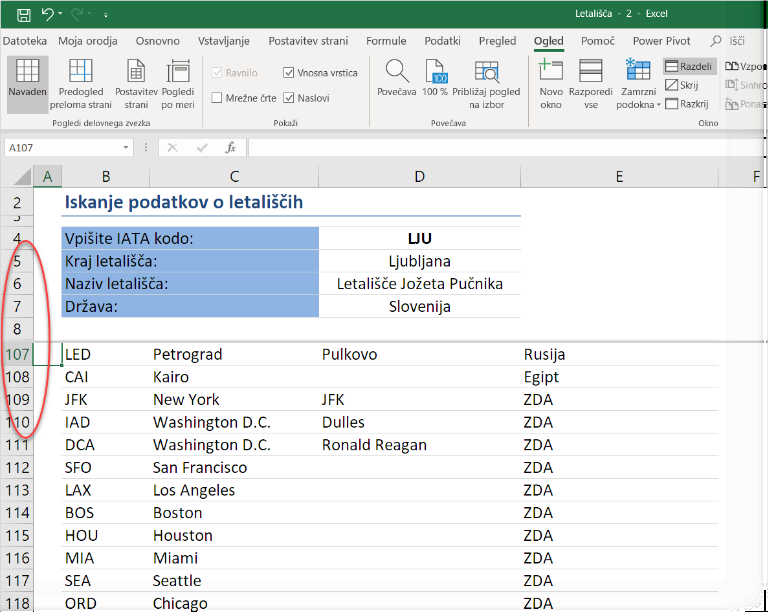Open the Undo history dropdown arrow

tap(60, 14)
